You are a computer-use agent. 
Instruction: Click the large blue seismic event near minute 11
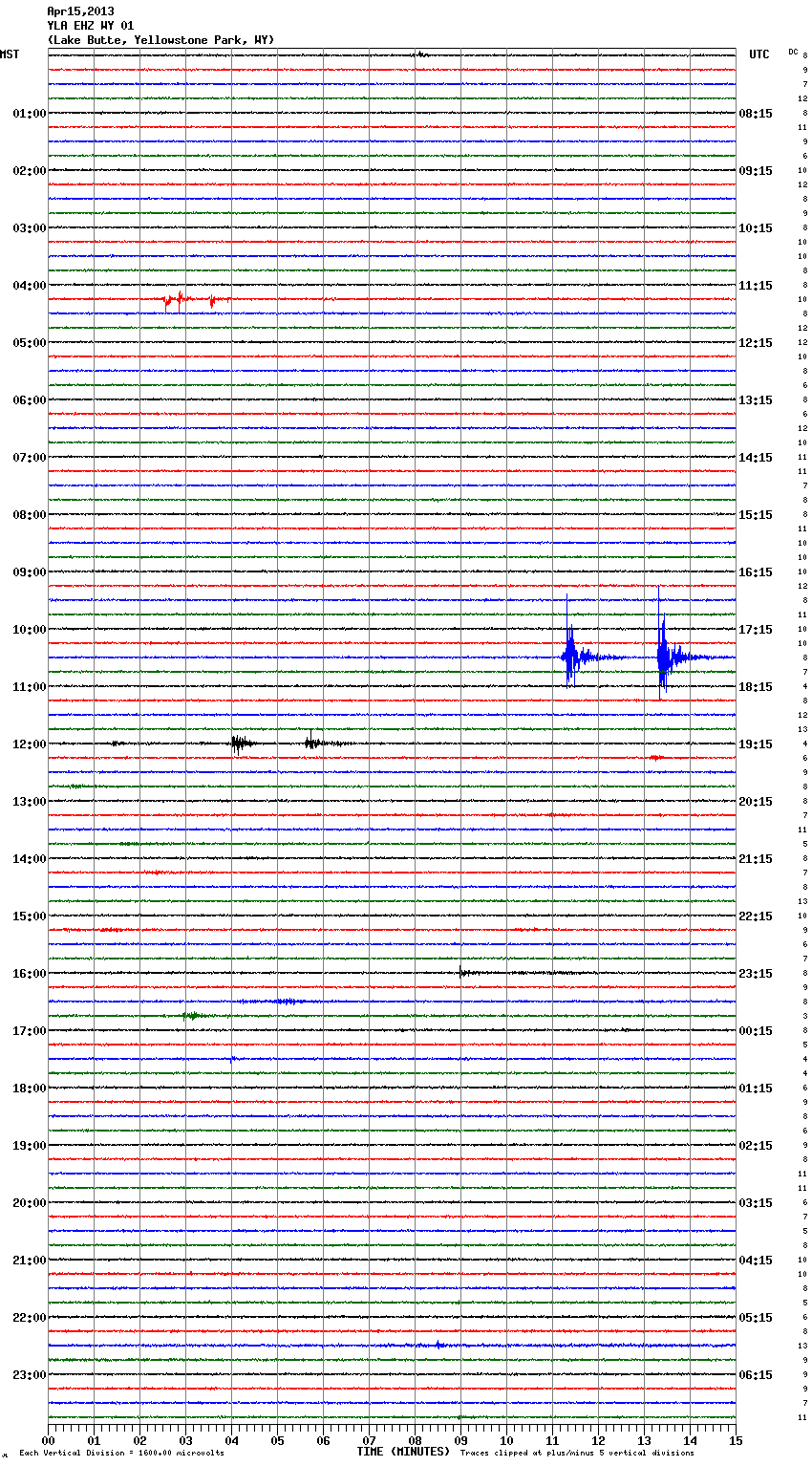tap(571, 657)
